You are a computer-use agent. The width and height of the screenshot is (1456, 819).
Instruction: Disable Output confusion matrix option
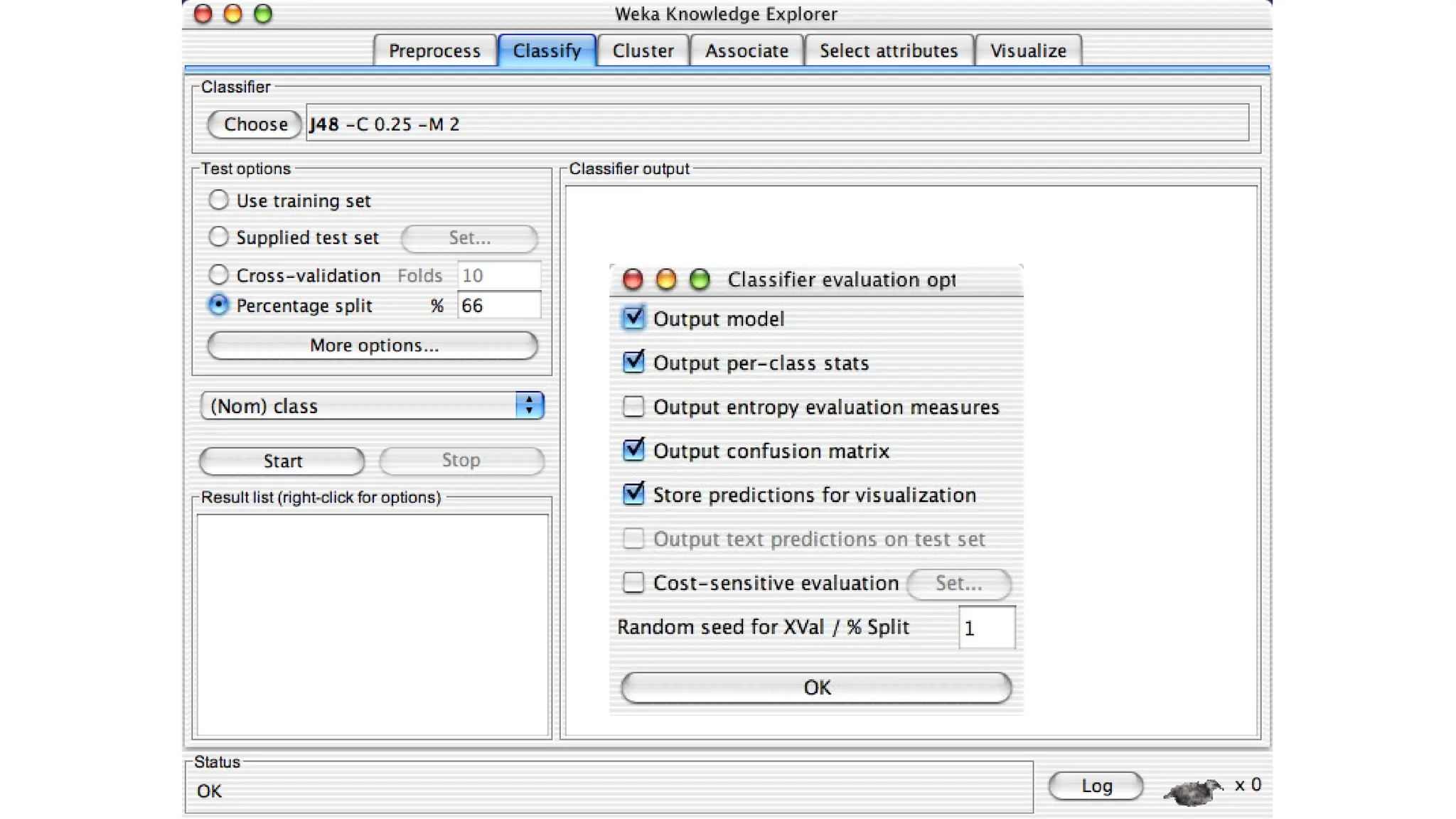coord(633,451)
